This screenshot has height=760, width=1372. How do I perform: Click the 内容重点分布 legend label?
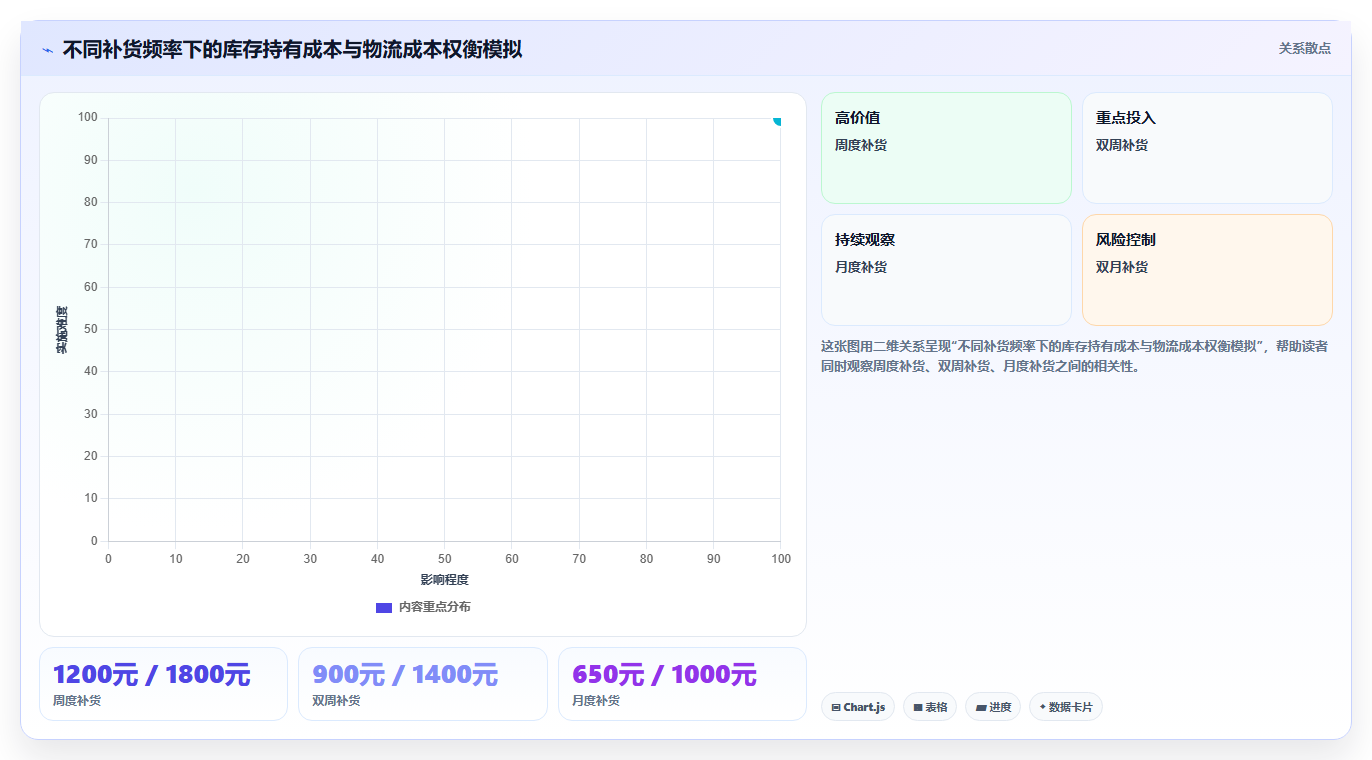click(434, 607)
